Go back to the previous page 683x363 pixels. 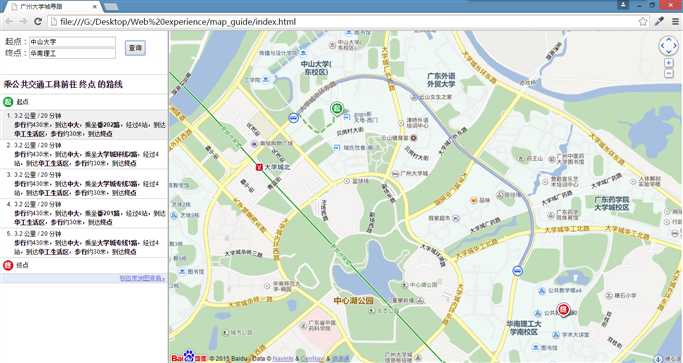click(x=10, y=21)
